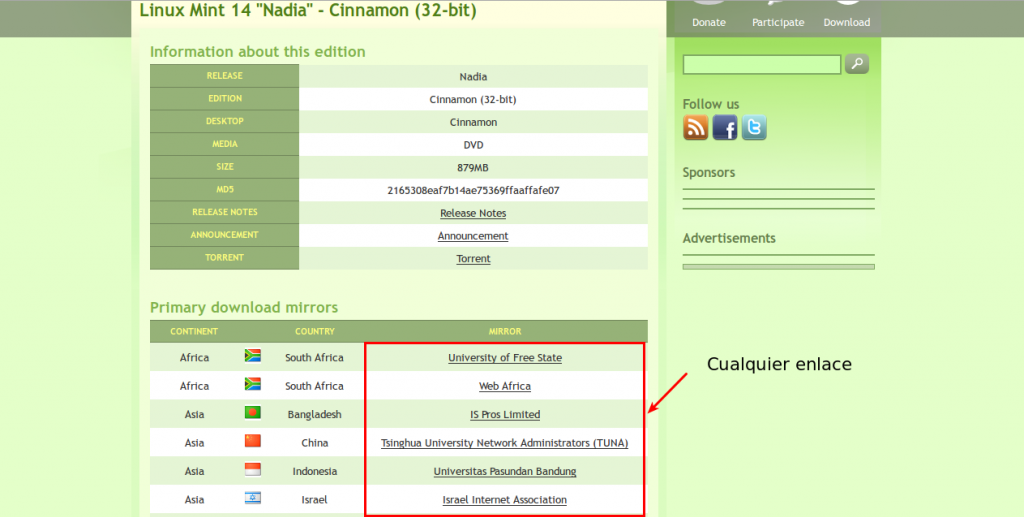The width and height of the screenshot is (1024, 517).
Task: Choose the Israel Internet Association mirror
Action: (x=505, y=499)
